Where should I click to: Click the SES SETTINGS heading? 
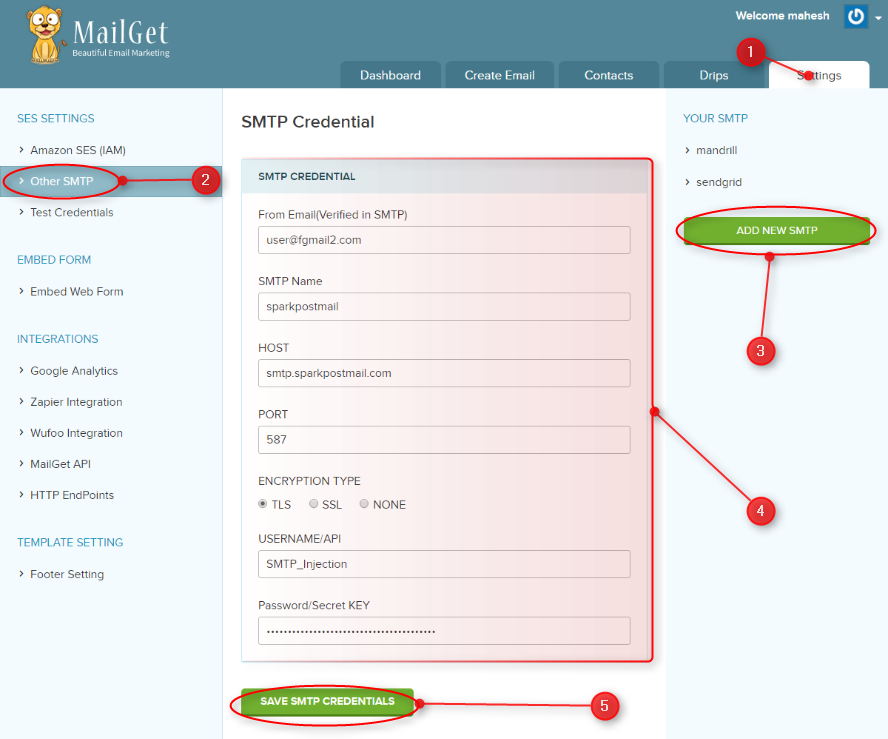56,118
